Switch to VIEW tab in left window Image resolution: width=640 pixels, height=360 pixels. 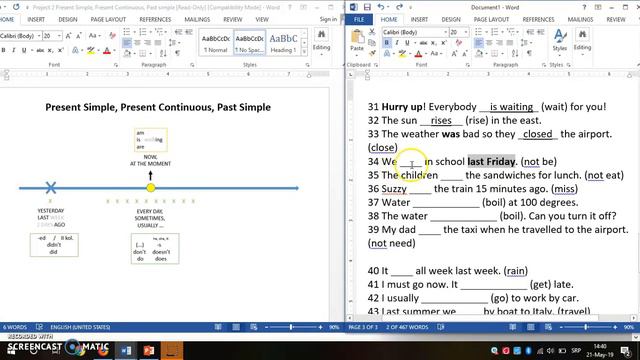[x=262, y=20]
